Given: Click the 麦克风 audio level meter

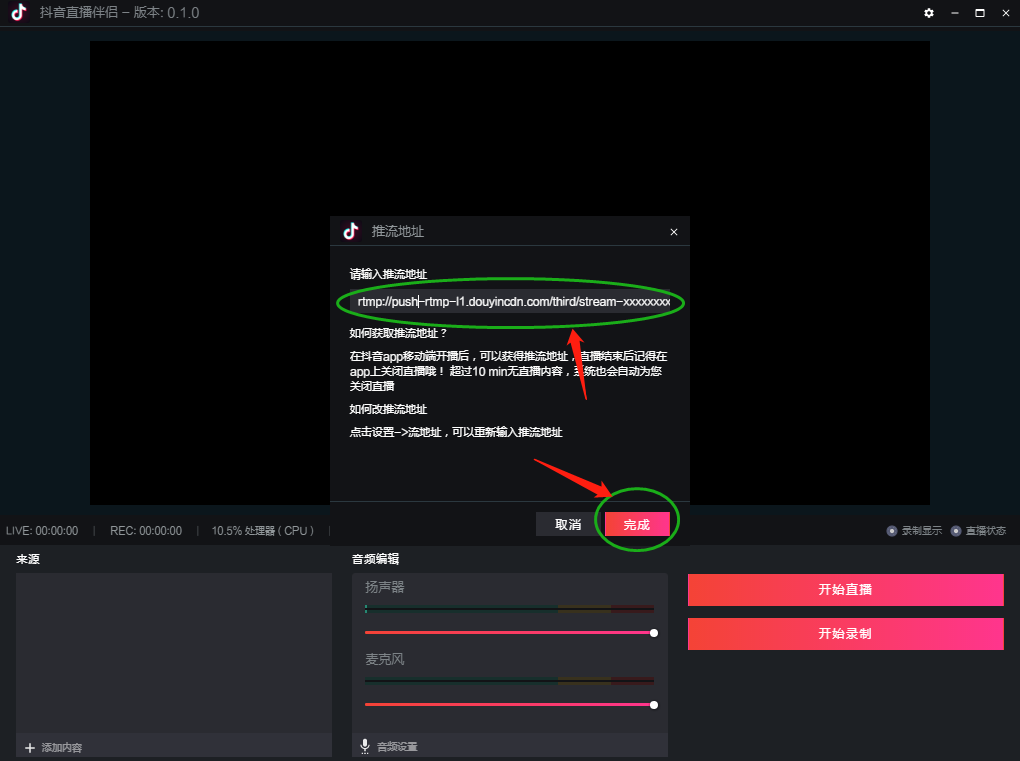Looking at the screenshot, I should pyautogui.click(x=509, y=681).
